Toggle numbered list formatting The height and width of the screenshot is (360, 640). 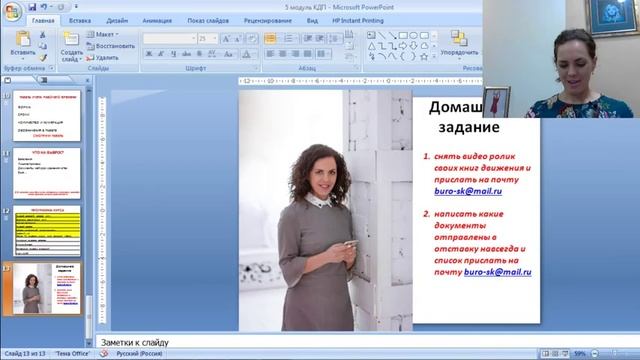[x=289, y=39]
